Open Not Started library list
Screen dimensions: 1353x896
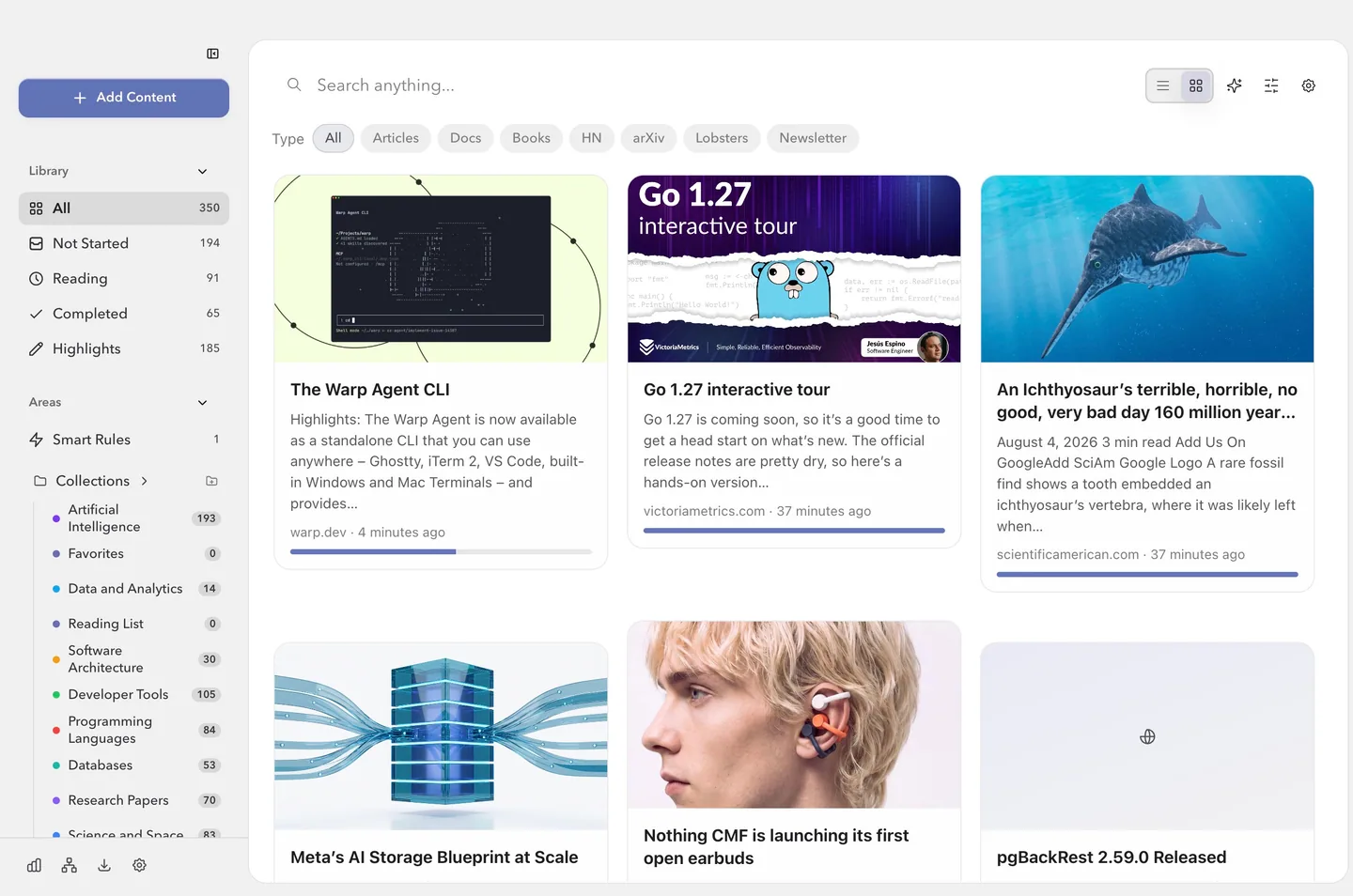coord(124,243)
